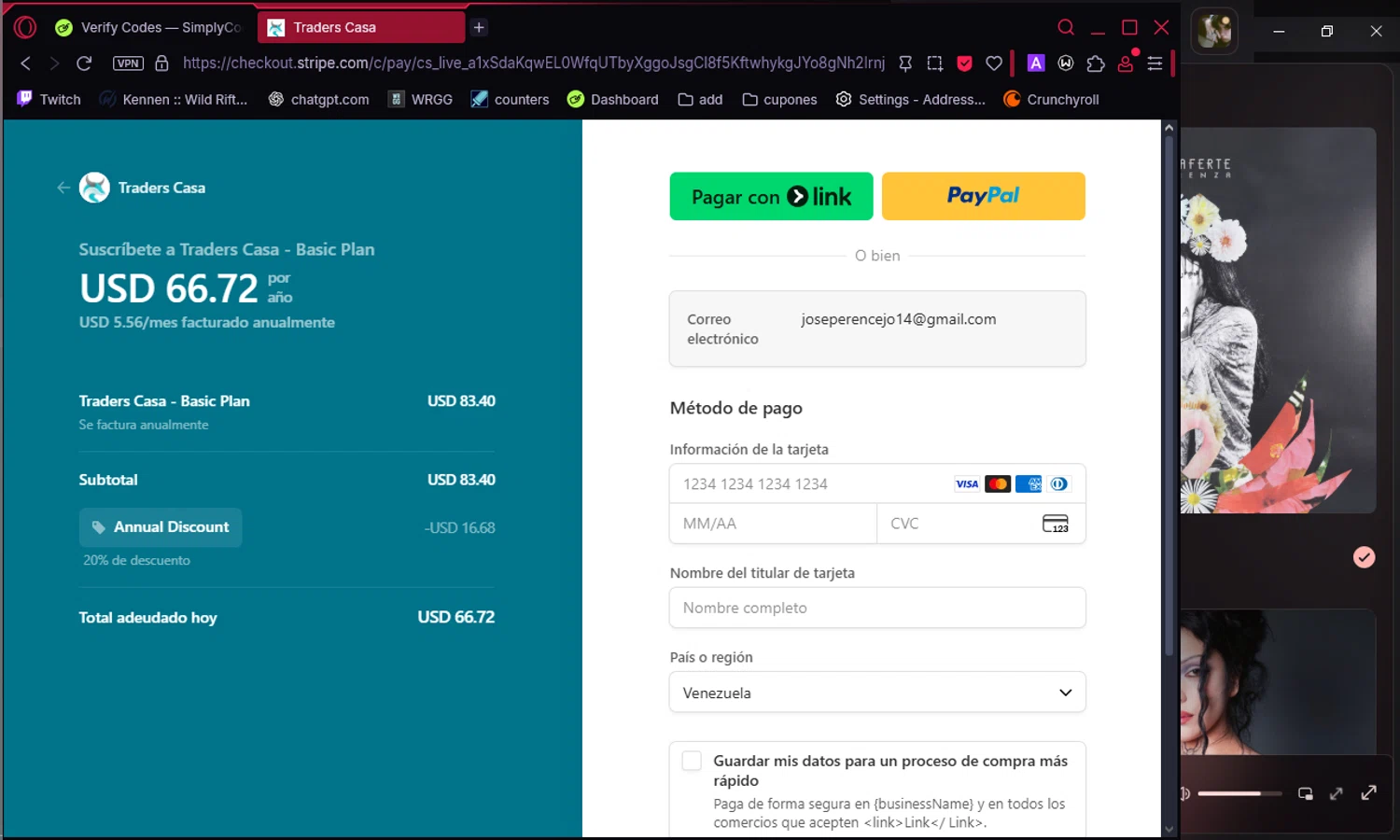Image resolution: width=1400 pixels, height=840 pixels.
Task: Click back arrow beside Traders Casa
Action: pyautogui.click(x=63, y=188)
